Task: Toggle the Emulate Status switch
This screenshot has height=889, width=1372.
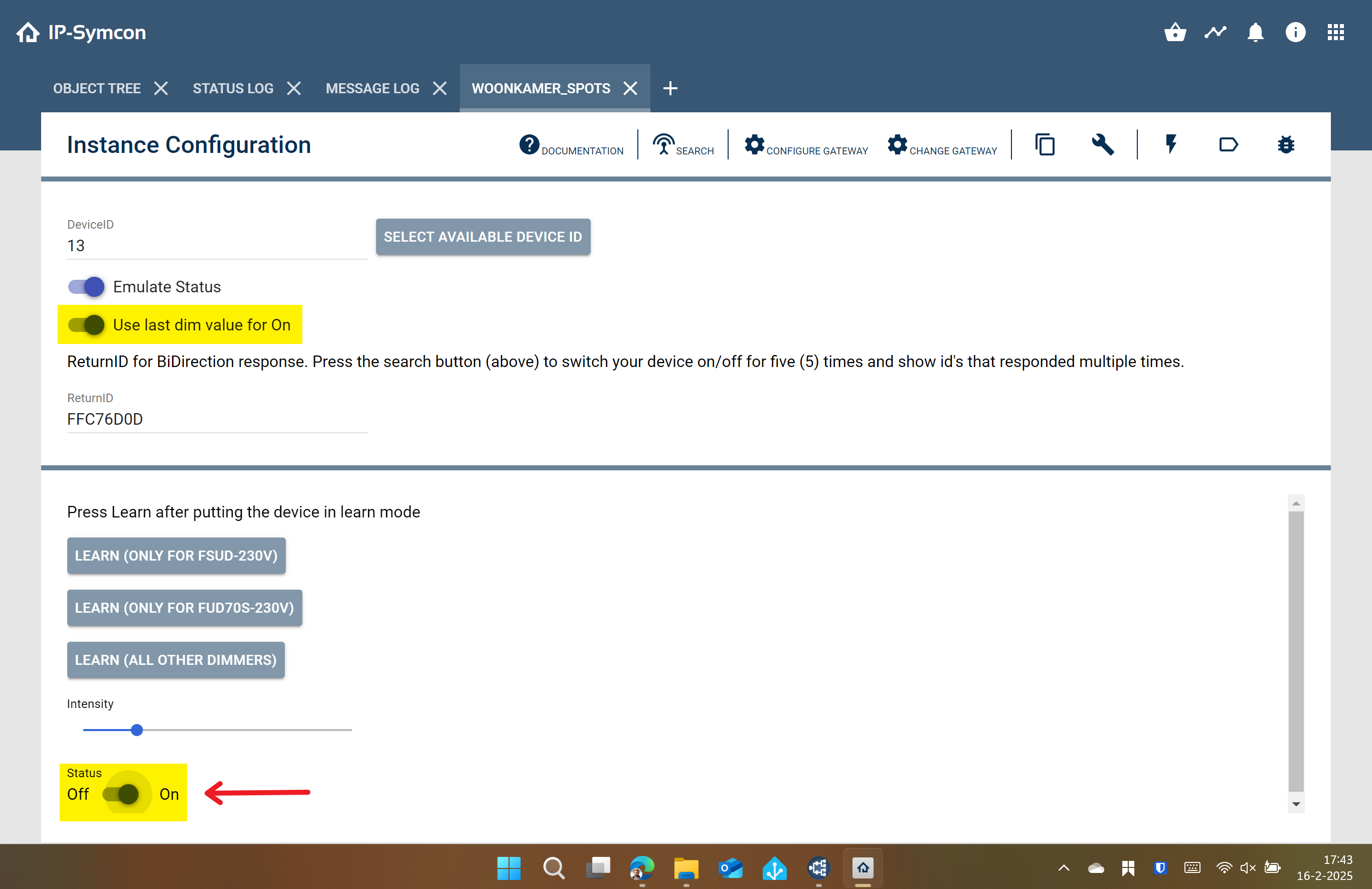Action: 86,286
